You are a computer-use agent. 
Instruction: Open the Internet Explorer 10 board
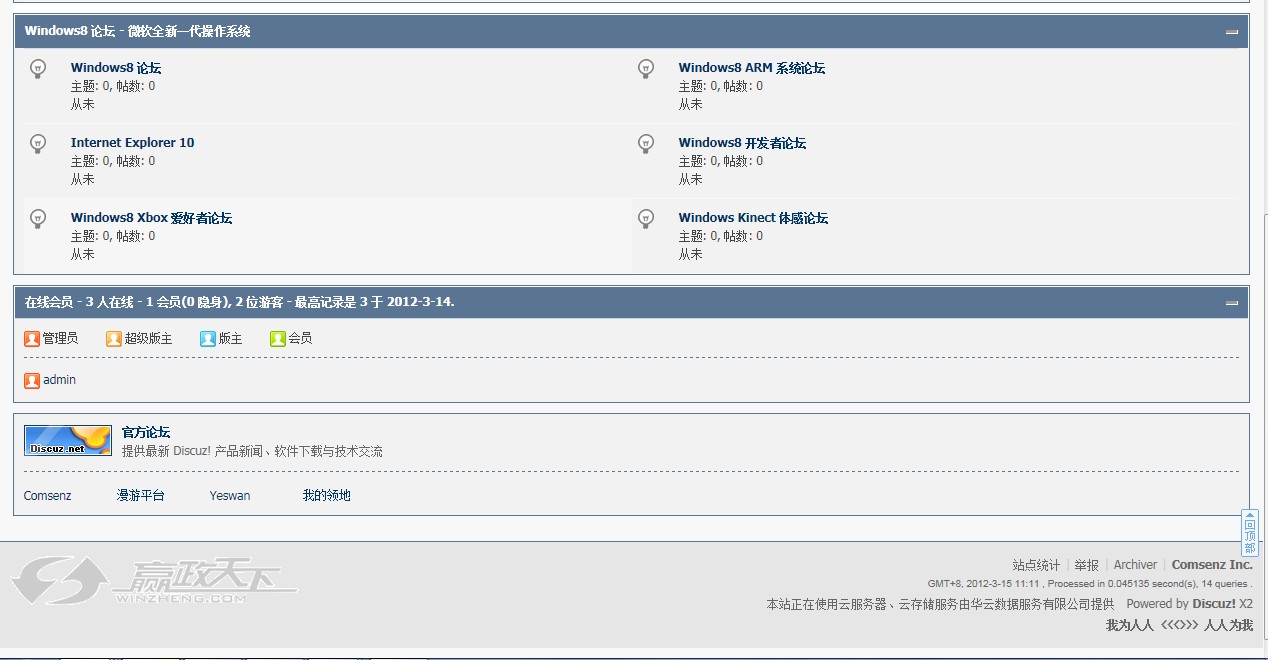point(133,143)
